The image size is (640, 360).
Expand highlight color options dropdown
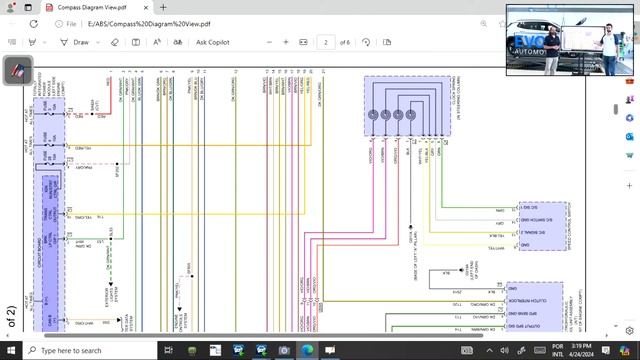[44, 42]
